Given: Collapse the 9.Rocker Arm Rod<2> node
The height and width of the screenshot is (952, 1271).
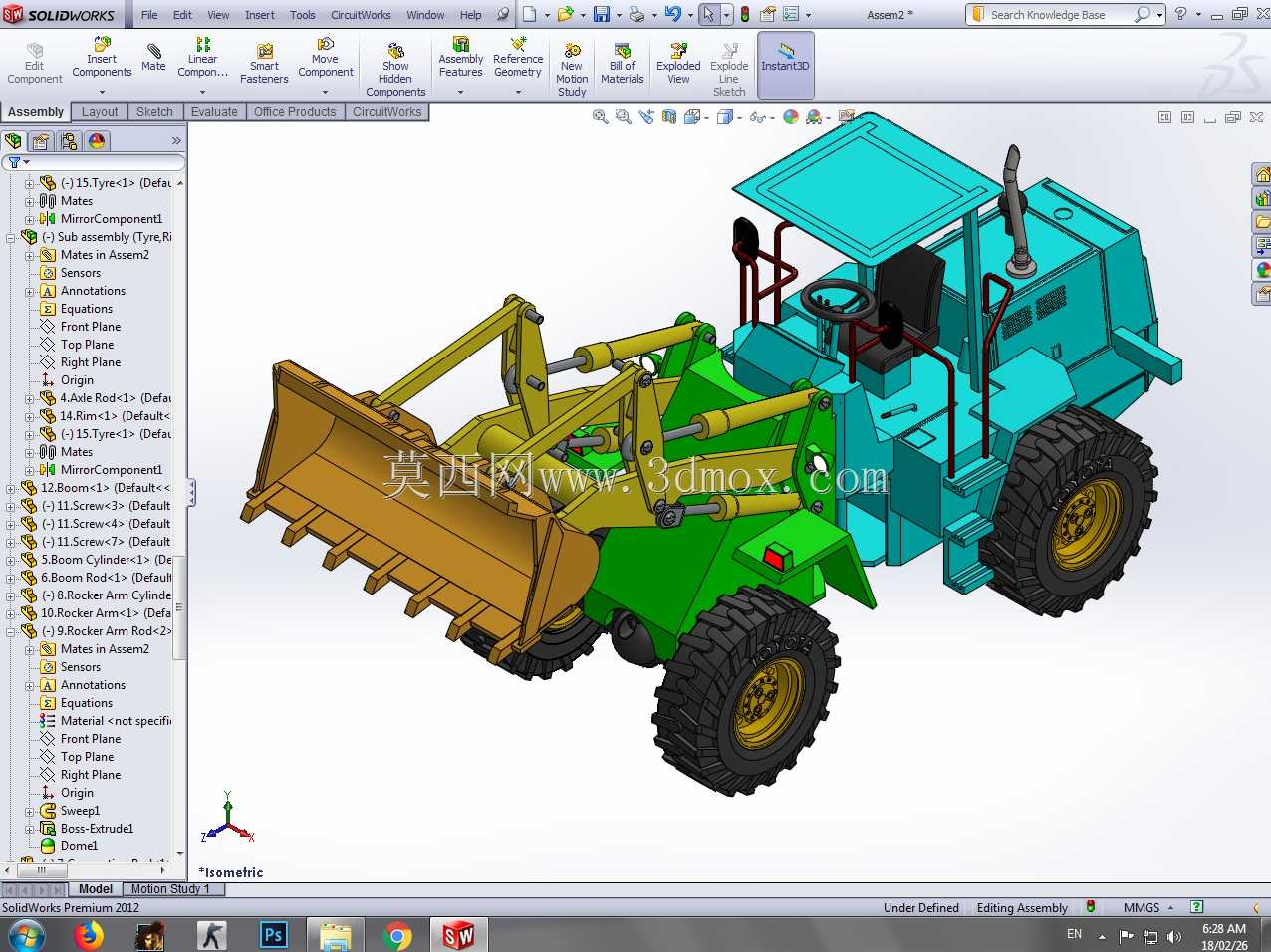Looking at the screenshot, I should coord(10,631).
